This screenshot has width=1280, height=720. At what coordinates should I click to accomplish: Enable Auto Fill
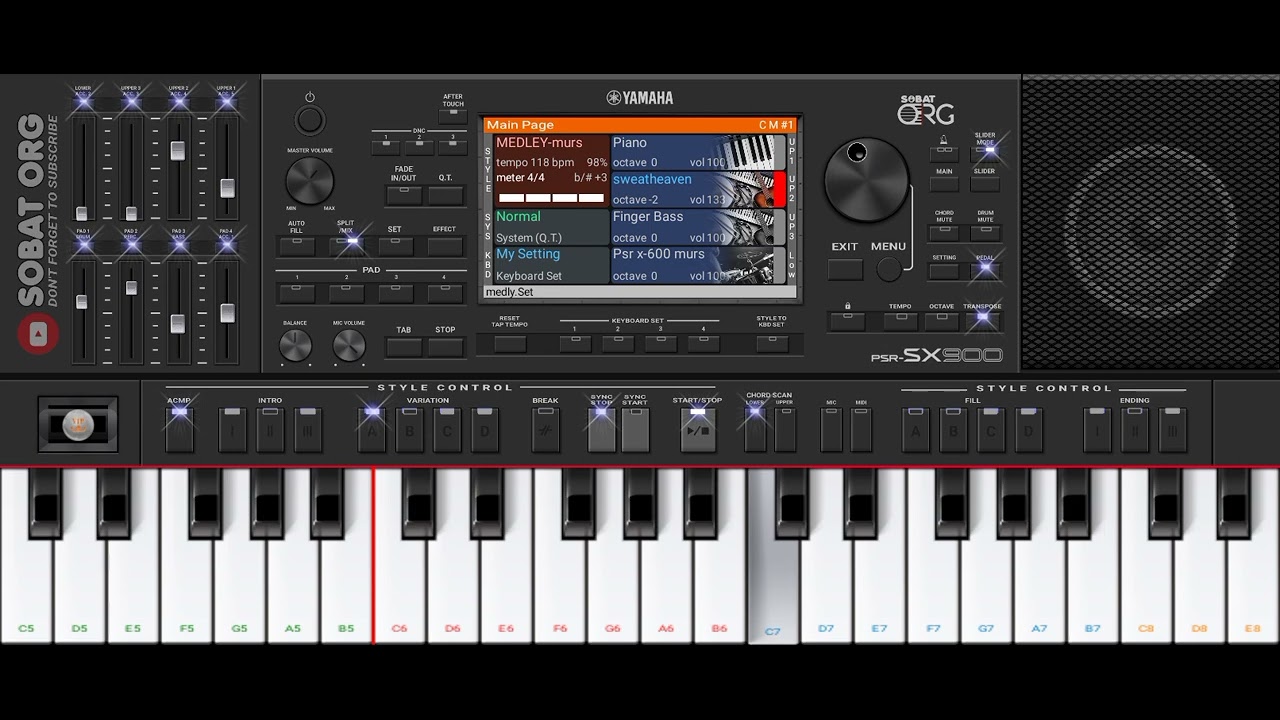pyautogui.click(x=297, y=246)
